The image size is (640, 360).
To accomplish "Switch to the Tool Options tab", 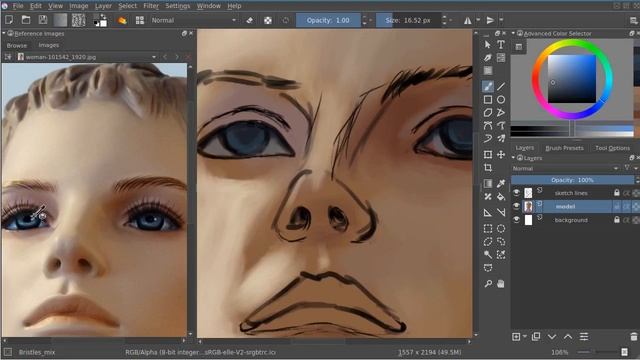I will click(x=612, y=148).
